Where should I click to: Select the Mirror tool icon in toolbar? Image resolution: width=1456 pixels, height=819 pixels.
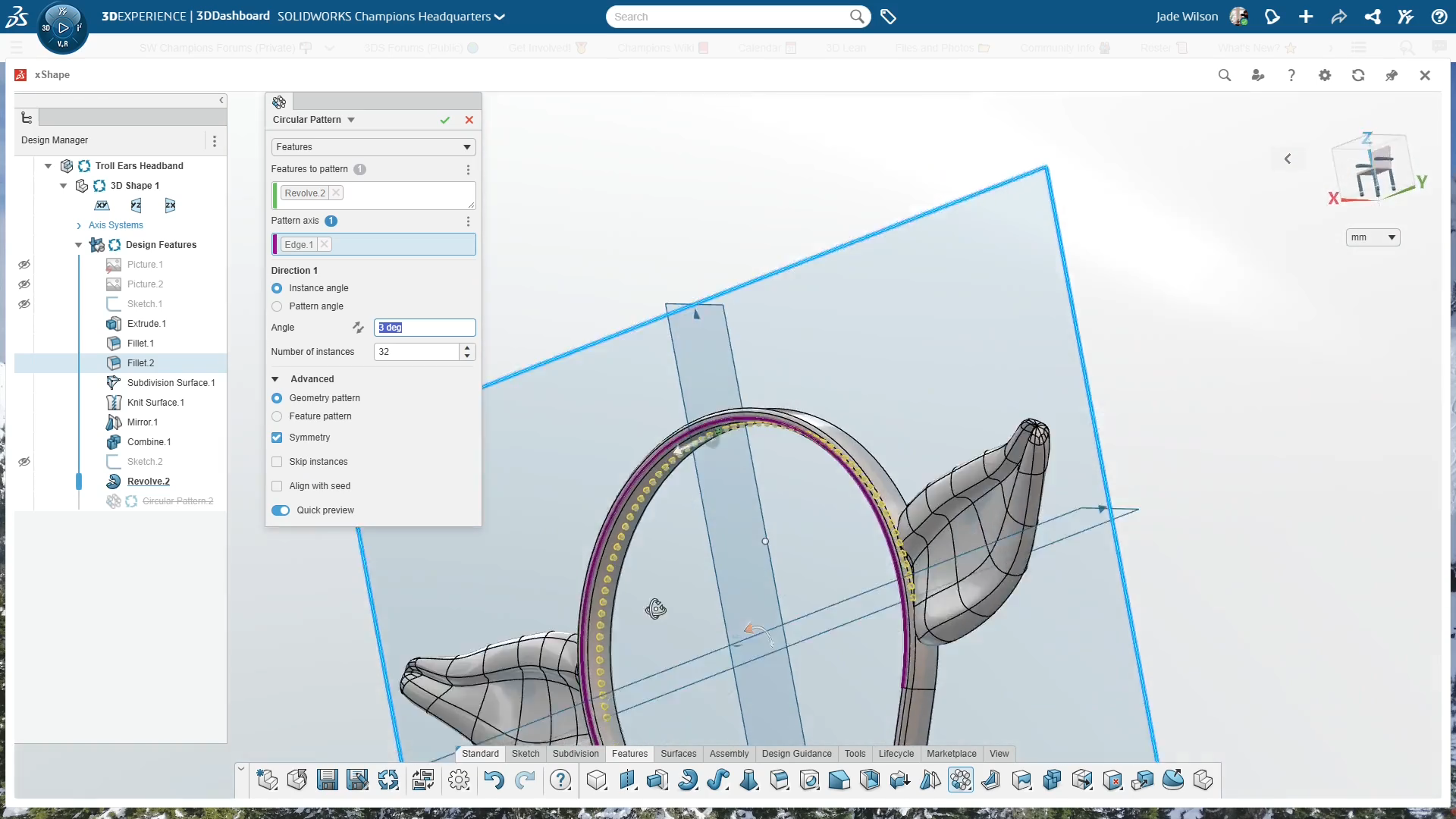pyautogui.click(x=930, y=780)
